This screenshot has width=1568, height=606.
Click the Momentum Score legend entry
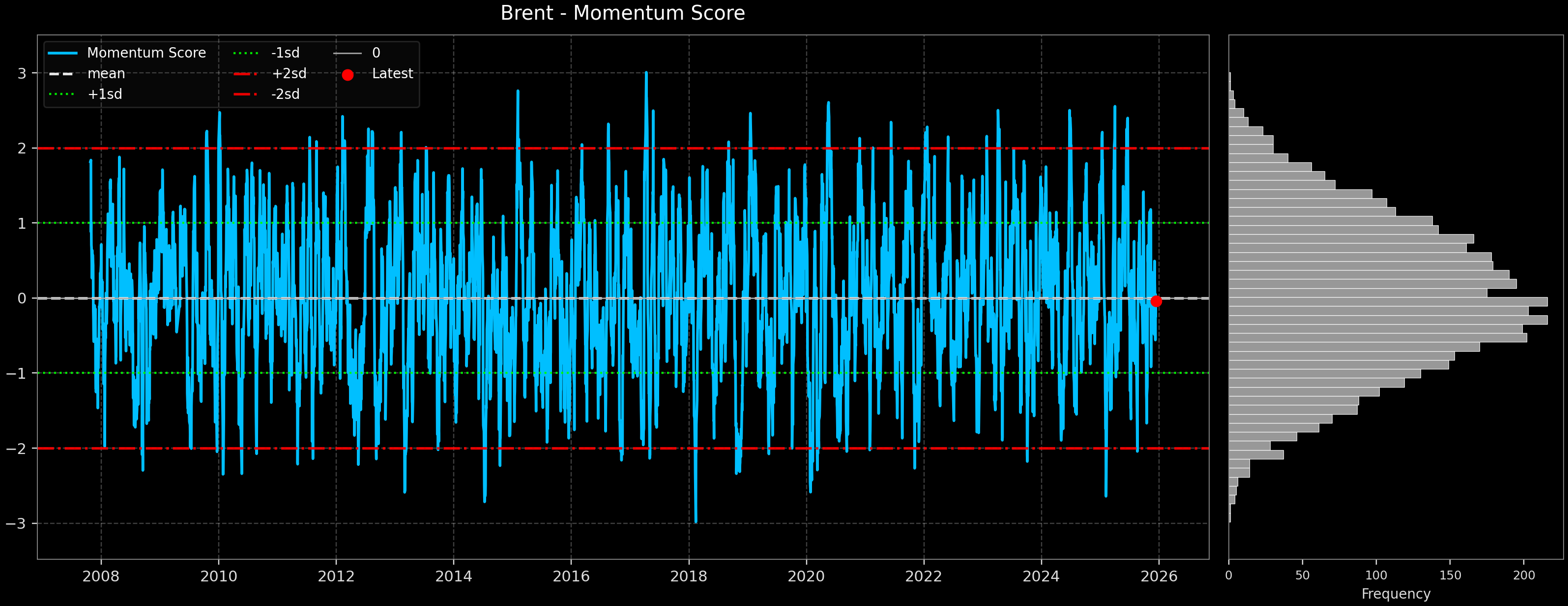[146, 53]
